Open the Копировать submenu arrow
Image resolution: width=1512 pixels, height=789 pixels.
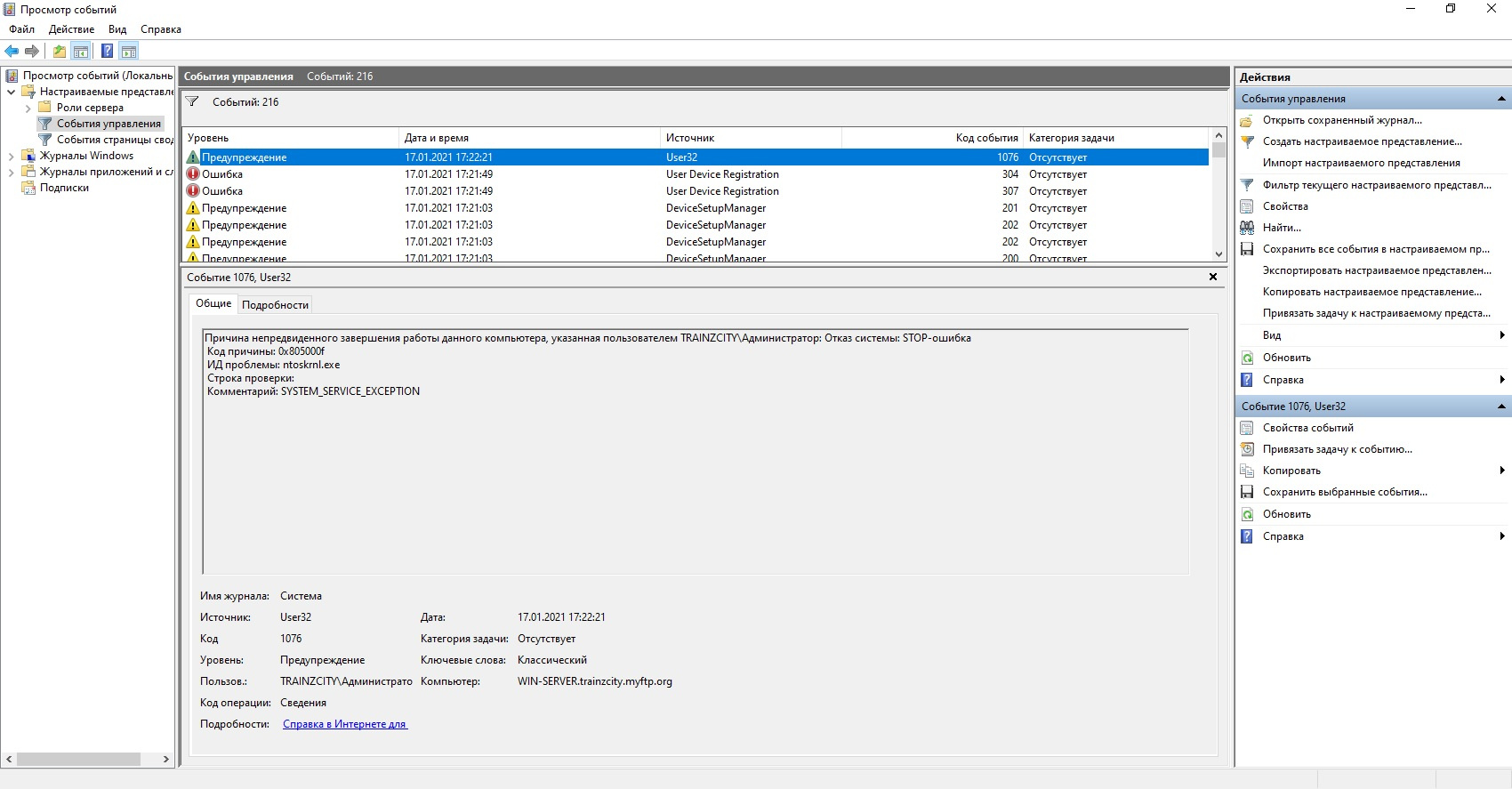(1501, 471)
